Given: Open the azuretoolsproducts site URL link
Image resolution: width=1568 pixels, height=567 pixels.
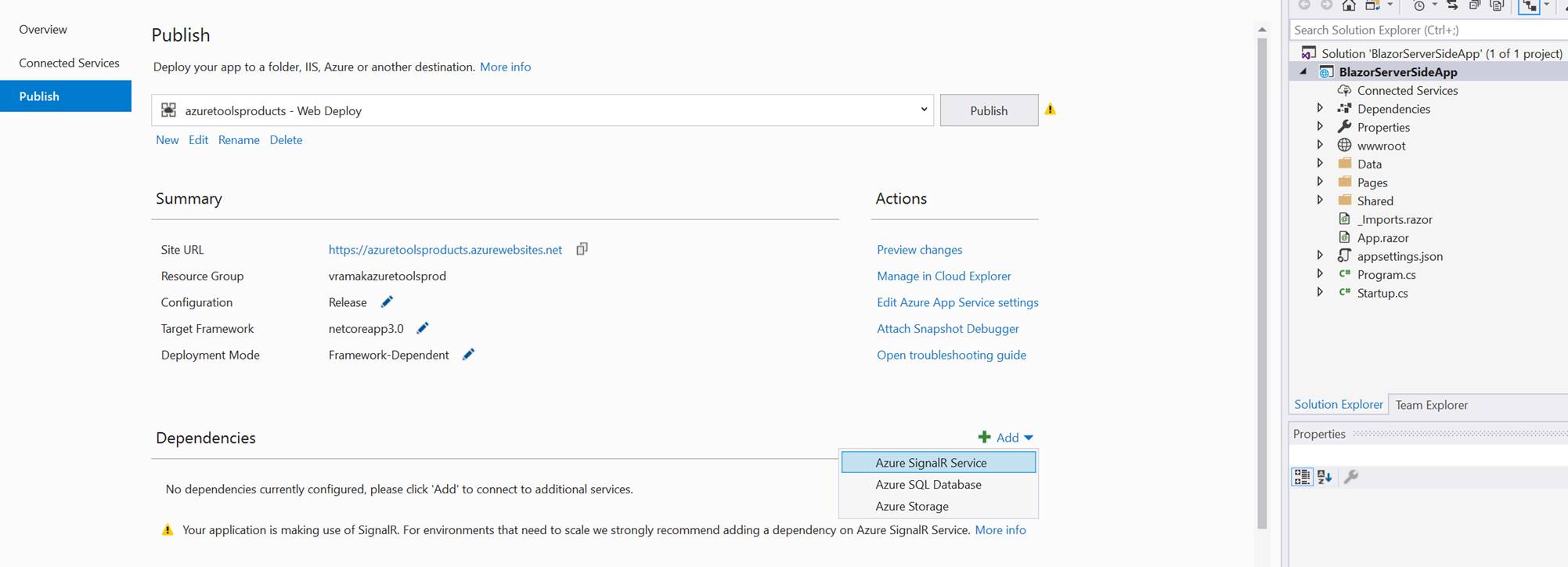Looking at the screenshot, I should coord(445,249).
